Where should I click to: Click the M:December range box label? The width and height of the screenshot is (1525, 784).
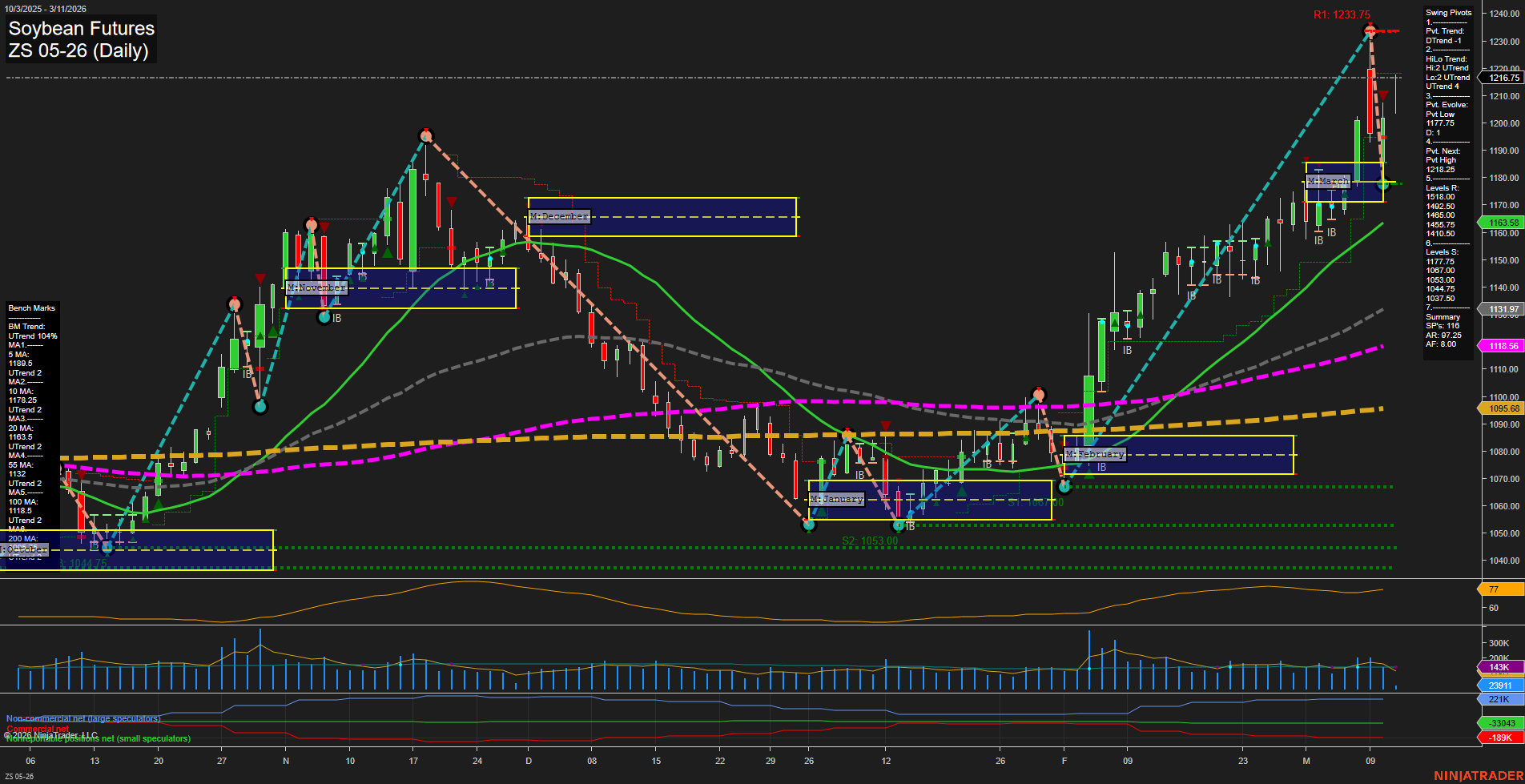(558, 215)
